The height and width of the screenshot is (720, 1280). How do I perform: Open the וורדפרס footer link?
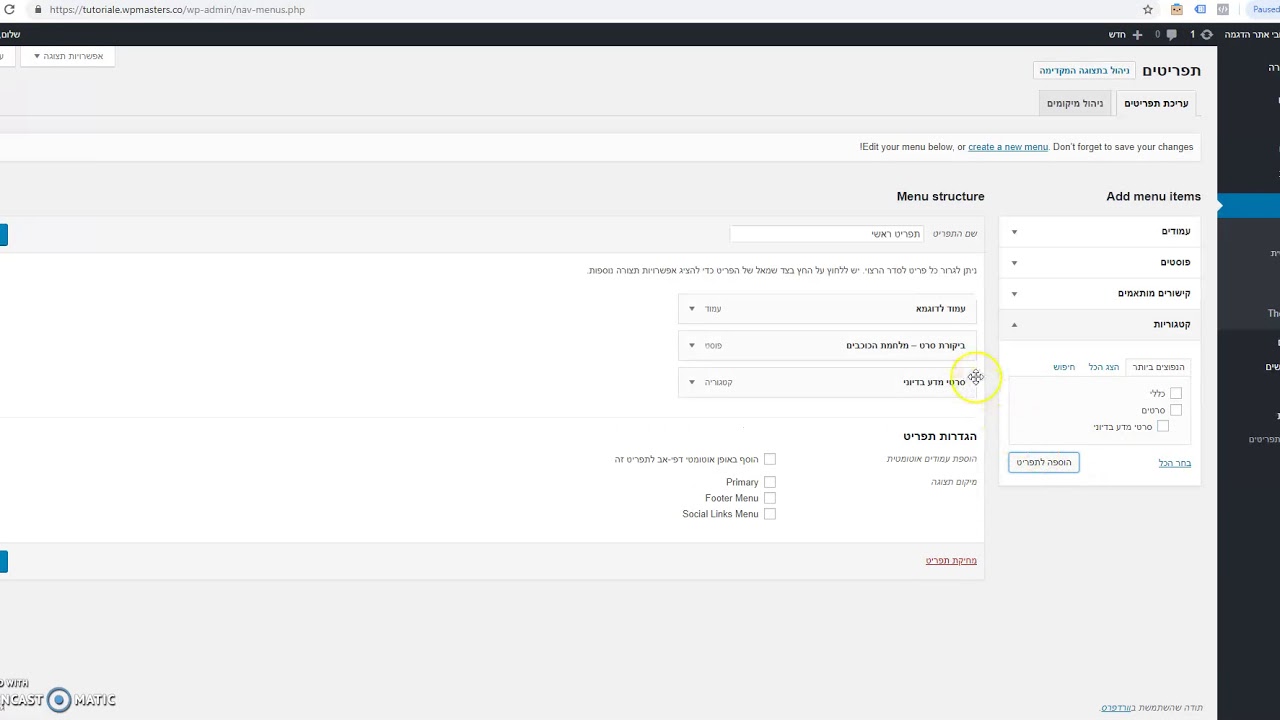pyautogui.click(x=1117, y=708)
